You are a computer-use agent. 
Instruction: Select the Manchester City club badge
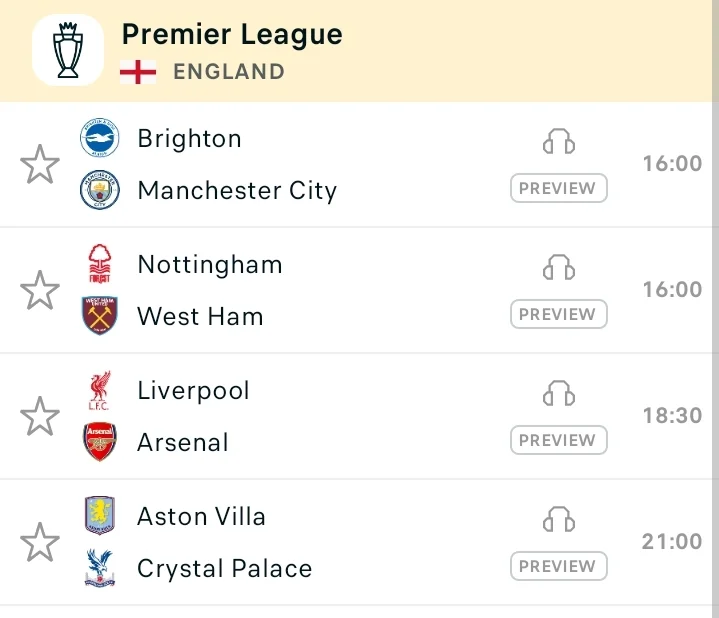[x=100, y=190]
